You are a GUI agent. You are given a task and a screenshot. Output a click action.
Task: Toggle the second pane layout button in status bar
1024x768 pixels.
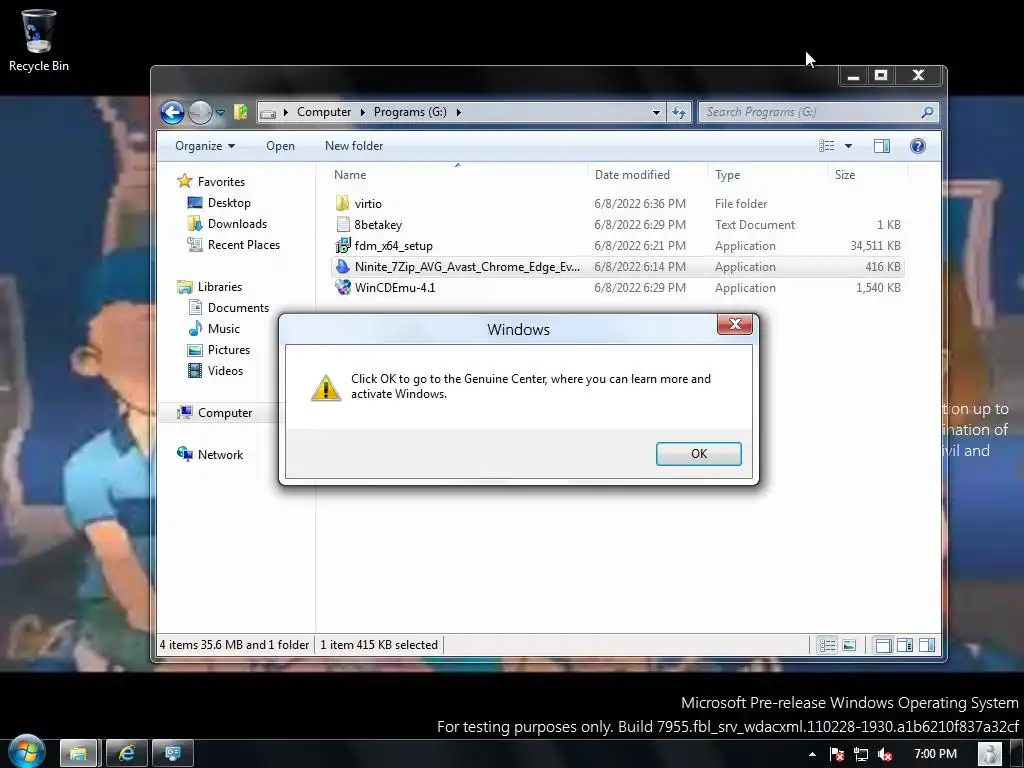(905, 645)
